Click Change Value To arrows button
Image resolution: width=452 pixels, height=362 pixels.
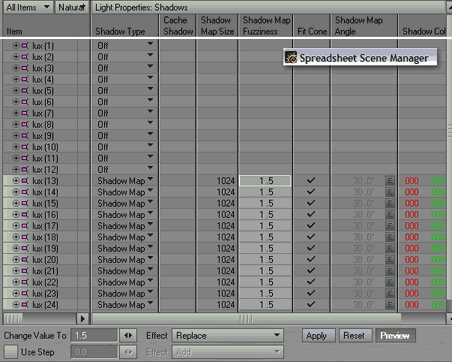[128, 335]
